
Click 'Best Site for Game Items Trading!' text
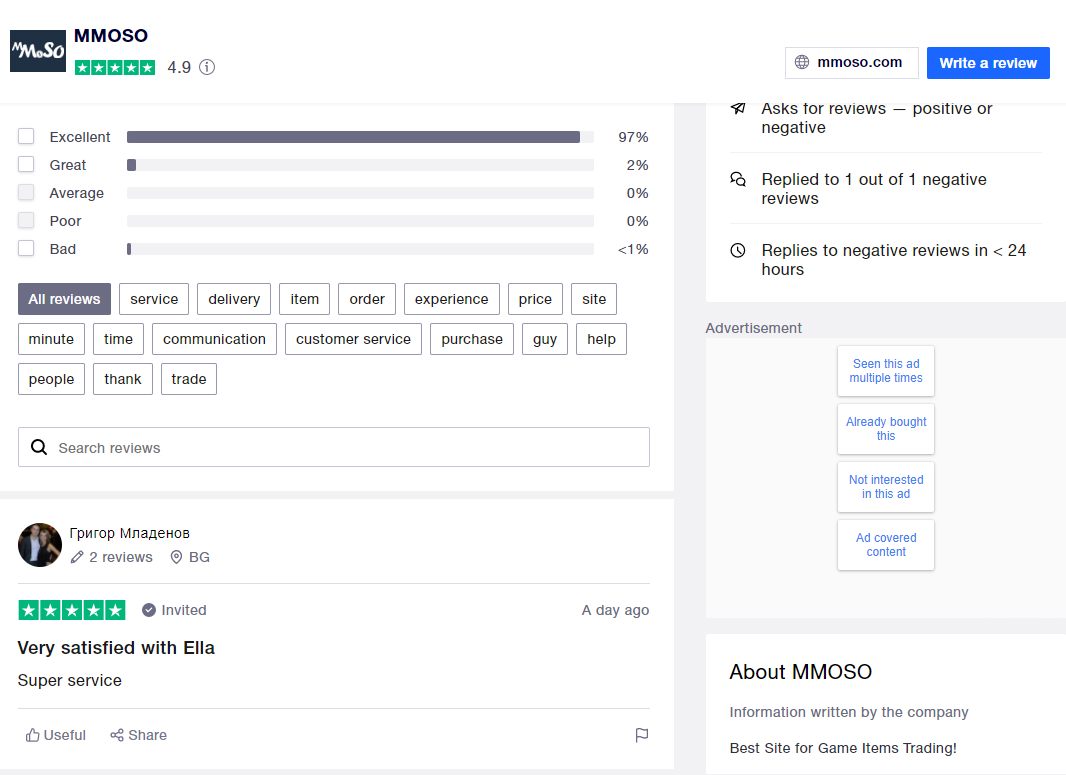843,748
